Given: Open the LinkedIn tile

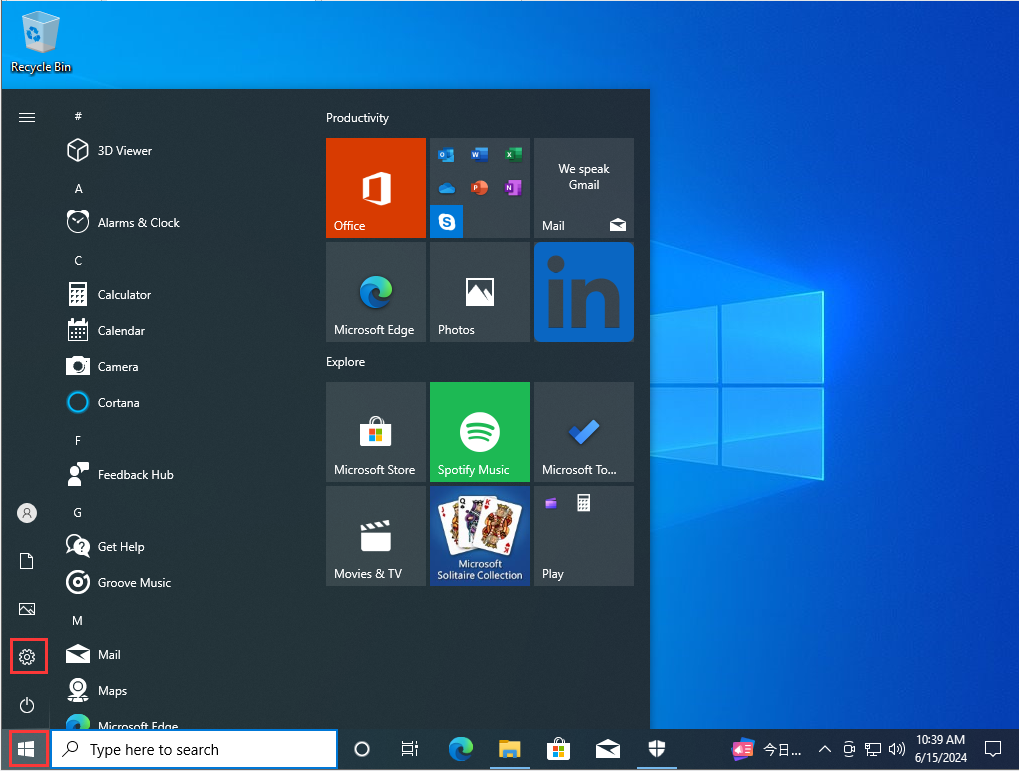Looking at the screenshot, I should click(x=584, y=292).
